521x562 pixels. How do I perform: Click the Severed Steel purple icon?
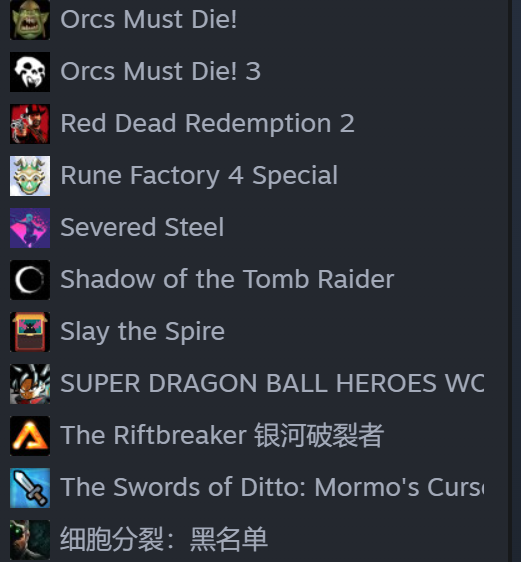coord(30,228)
